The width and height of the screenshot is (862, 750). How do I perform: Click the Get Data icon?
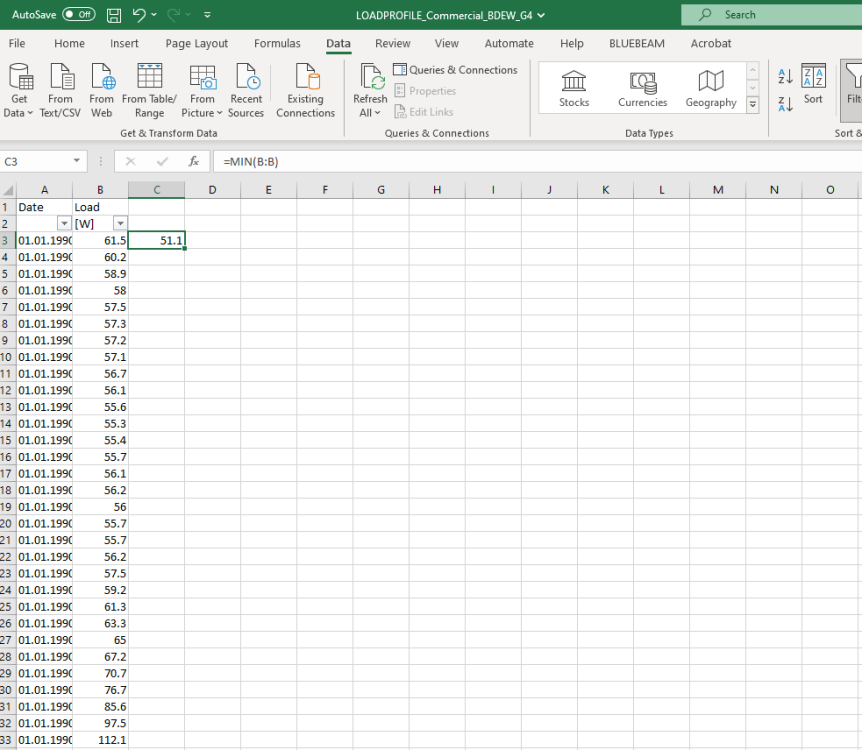20,78
